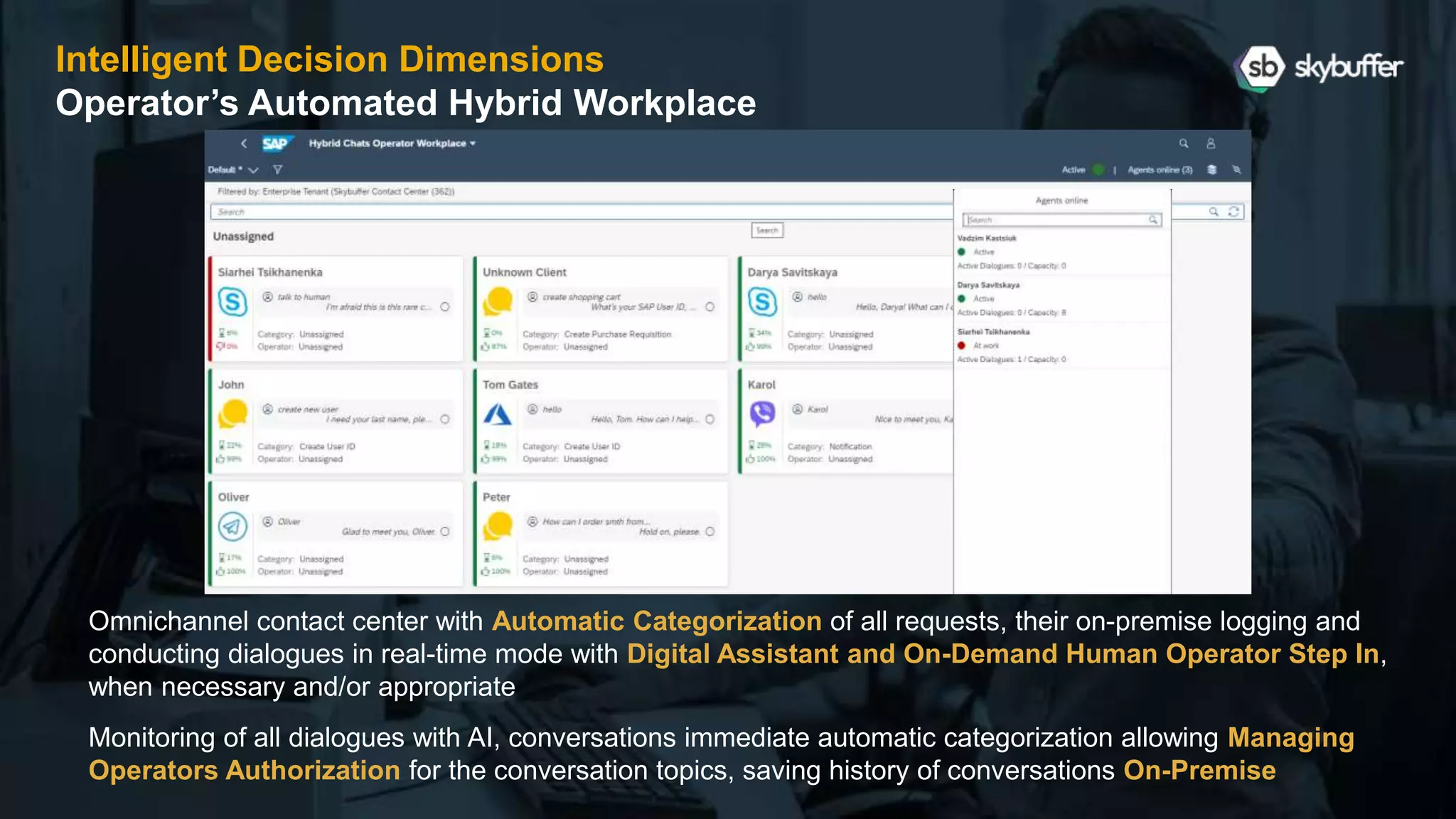Click the Viber phone icon on Karol card
1456x819 pixels.
tap(762, 414)
